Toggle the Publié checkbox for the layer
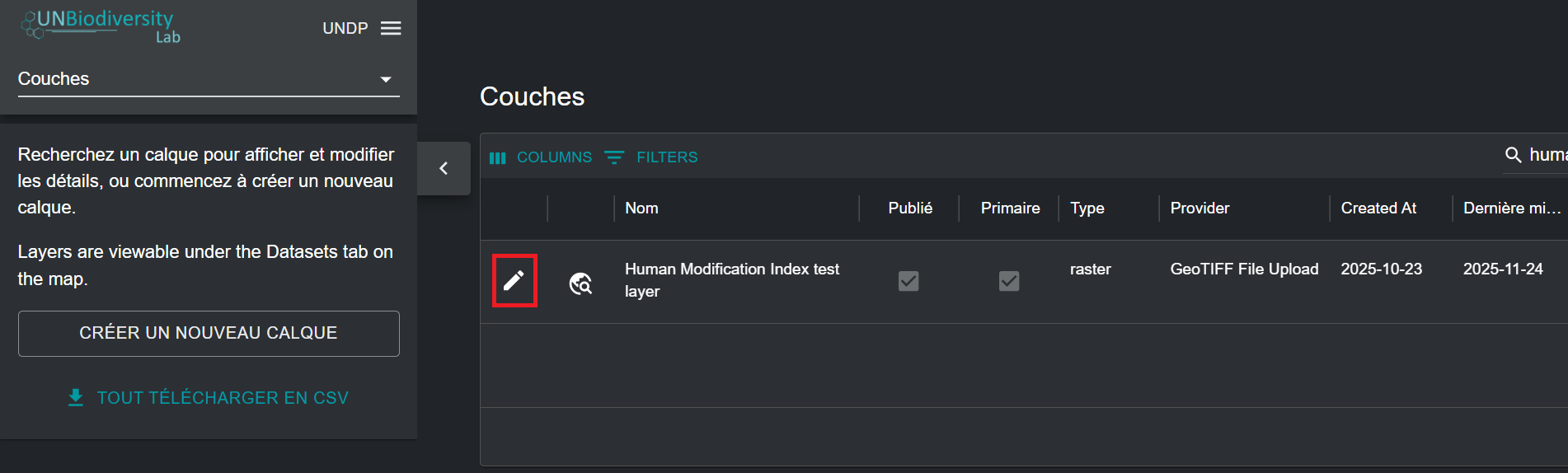Screen dimensions: 1568x473 click(908, 281)
